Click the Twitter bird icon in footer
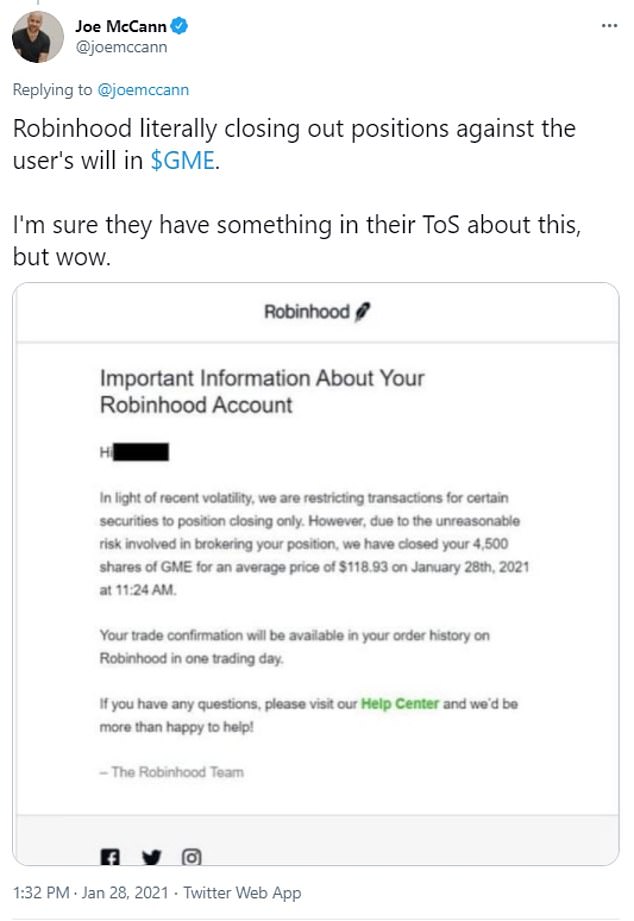The image size is (634, 921). tap(151, 856)
